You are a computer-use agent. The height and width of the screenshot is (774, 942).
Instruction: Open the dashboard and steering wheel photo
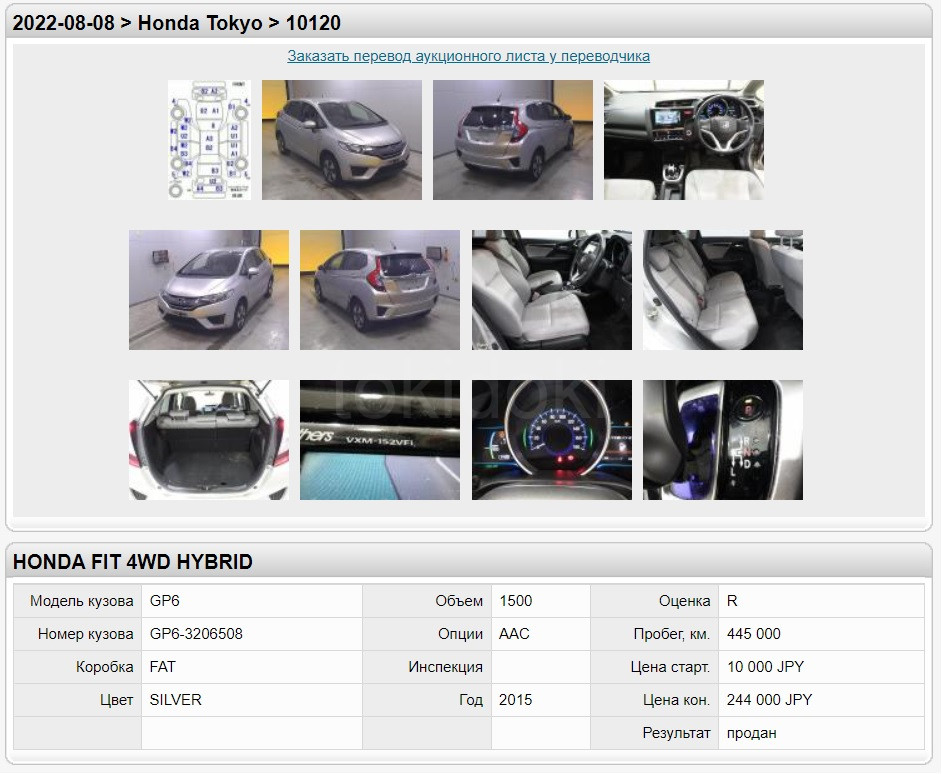click(684, 140)
